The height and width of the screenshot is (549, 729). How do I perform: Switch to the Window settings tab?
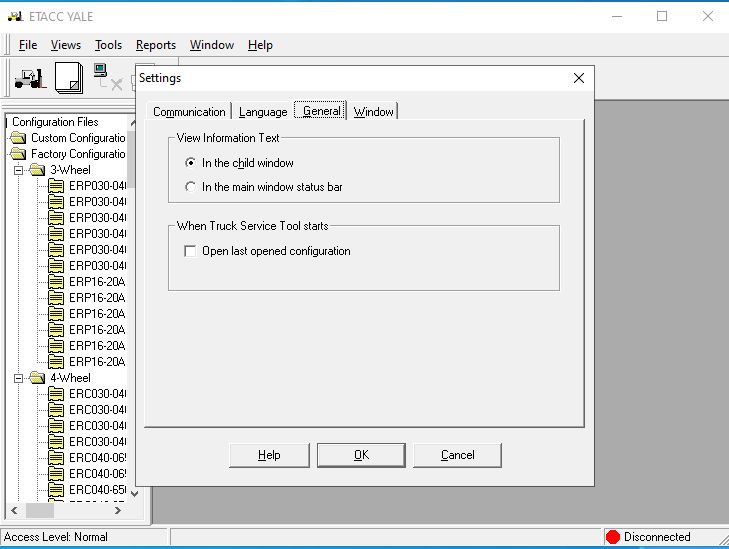point(373,112)
